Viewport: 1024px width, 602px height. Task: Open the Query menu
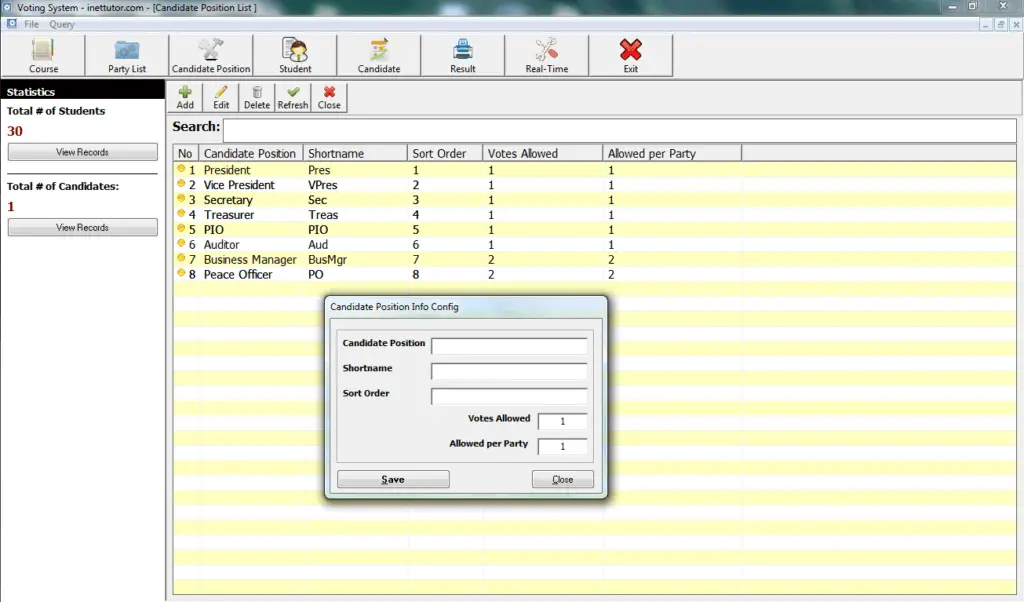coord(62,24)
